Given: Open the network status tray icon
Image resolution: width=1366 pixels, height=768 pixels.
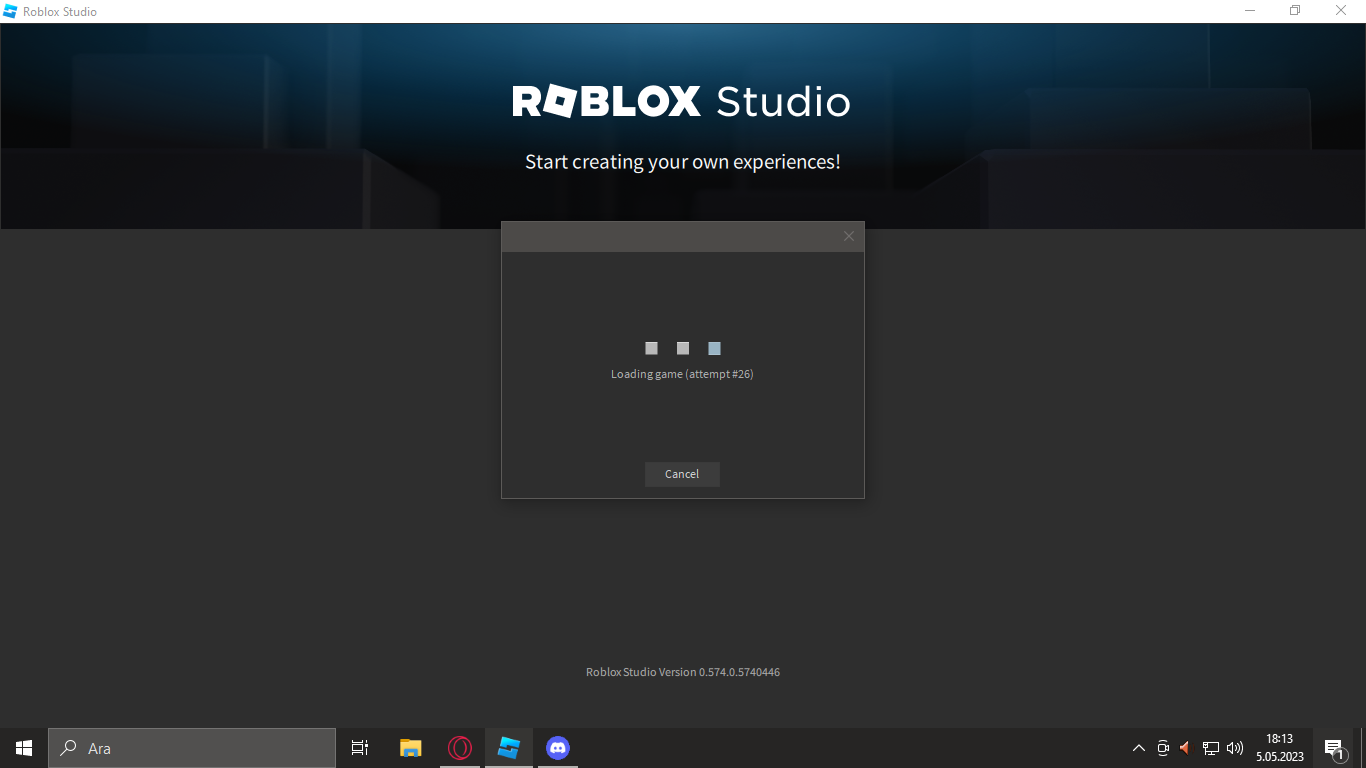Looking at the screenshot, I should [x=1210, y=748].
